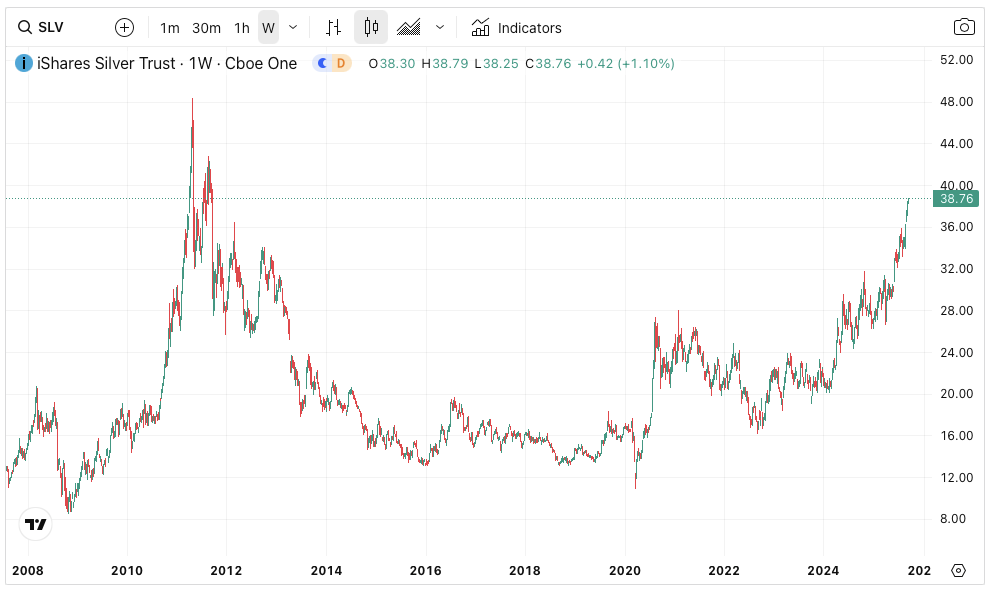Click the 38.76 current price label
The image size is (990, 591).
(x=956, y=199)
